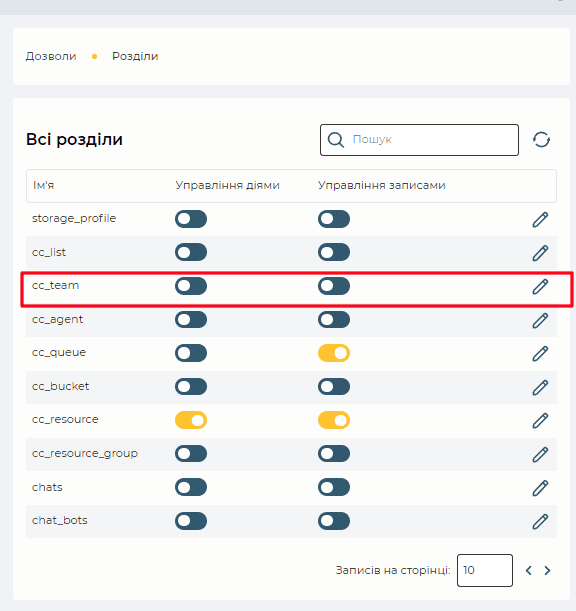Edit cc_resource via the pencil icon
Image resolution: width=576 pixels, height=611 pixels.
click(x=540, y=420)
